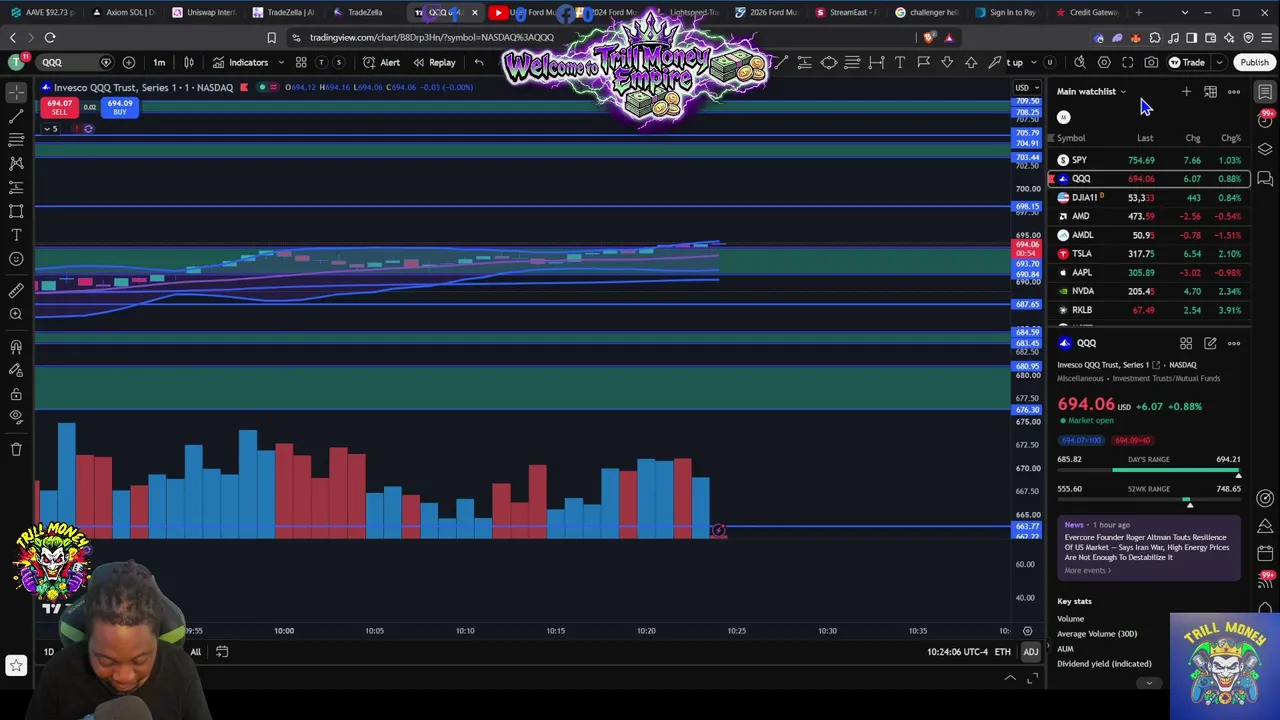Viewport: 1280px width, 720px height.
Task: Add a symbol to the watchlist
Action: tap(1186, 92)
